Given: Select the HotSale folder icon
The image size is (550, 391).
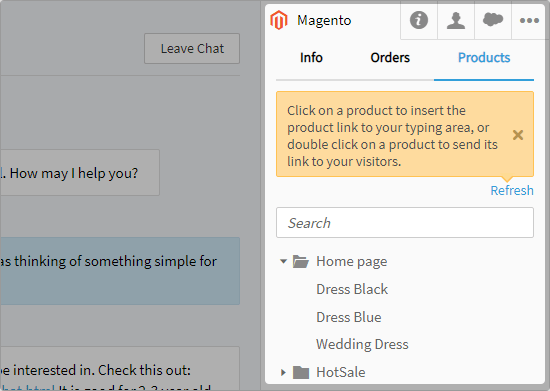Looking at the screenshot, I should pyautogui.click(x=301, y=372).
